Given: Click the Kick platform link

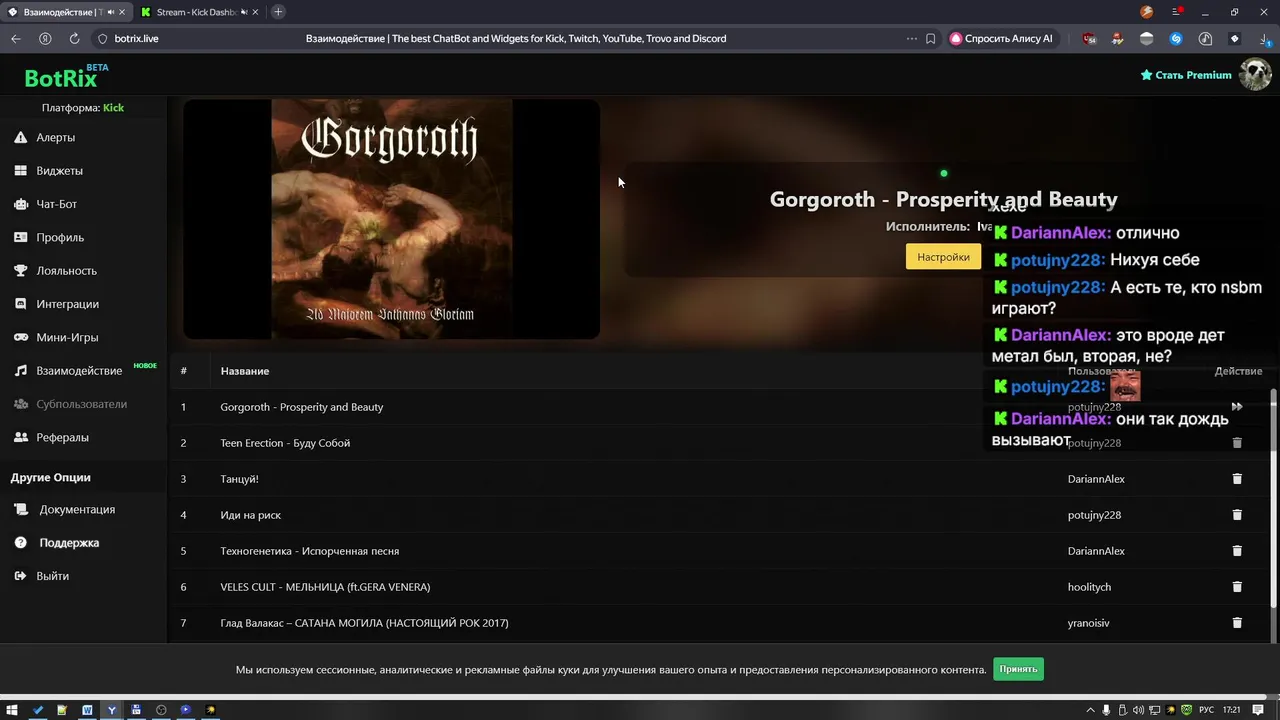Looking at the screenshot, I should [x=113, y=108].
